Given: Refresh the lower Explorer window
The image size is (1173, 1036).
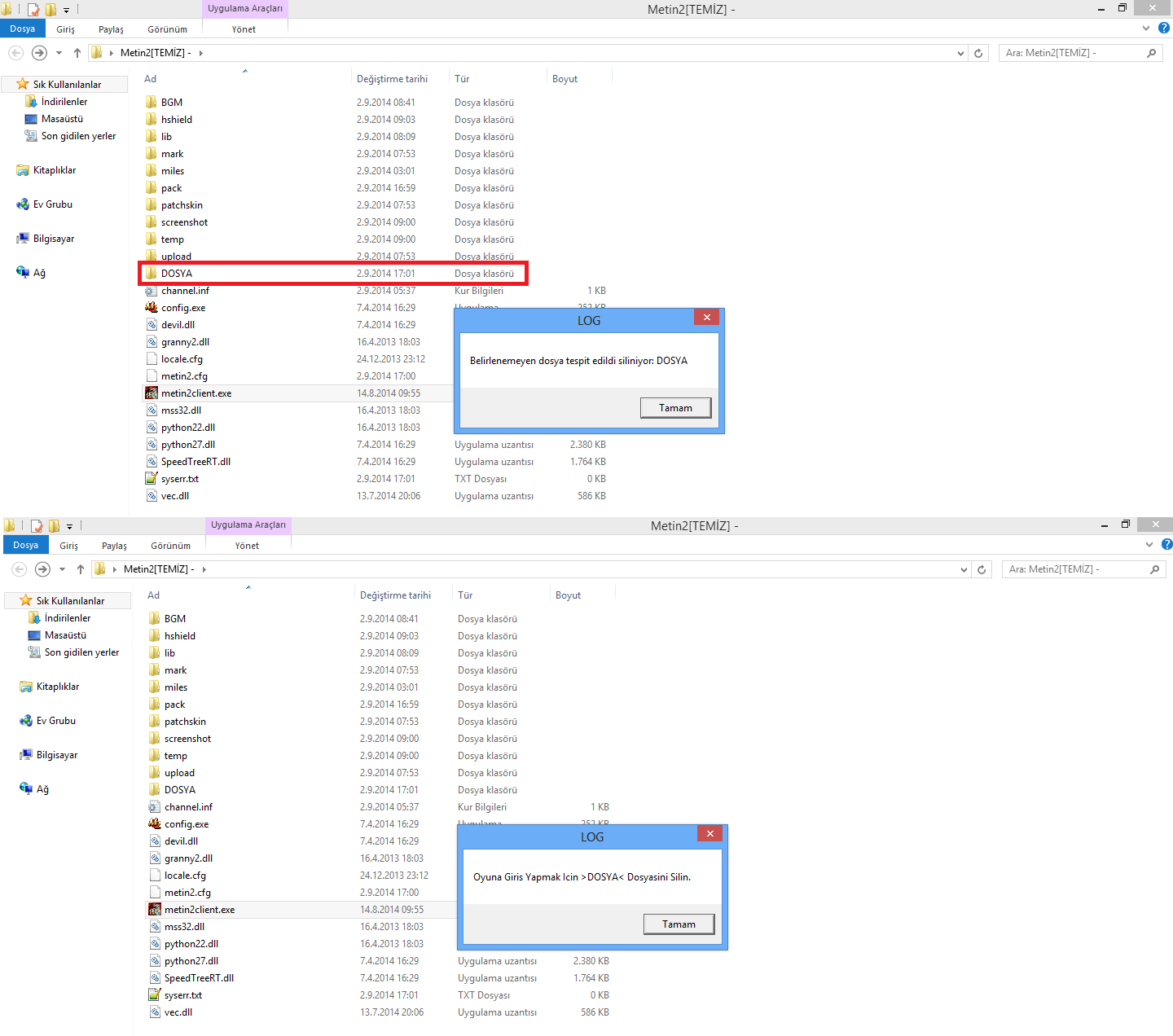Looking at the screenshot, I should (982, 569).
